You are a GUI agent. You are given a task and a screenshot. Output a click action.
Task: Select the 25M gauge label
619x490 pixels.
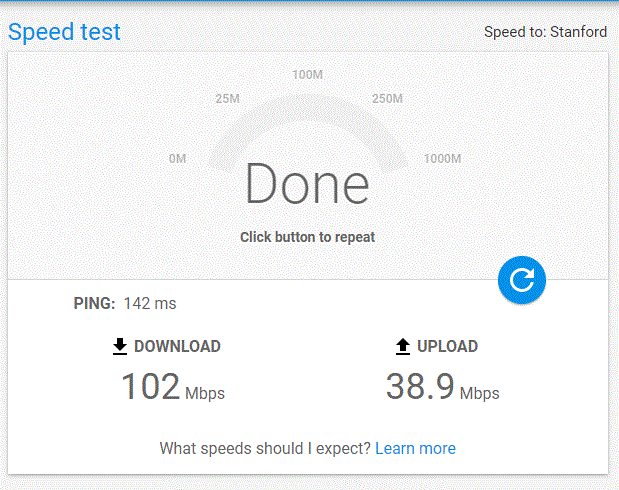pyautogui.click(x=228, y=99)
